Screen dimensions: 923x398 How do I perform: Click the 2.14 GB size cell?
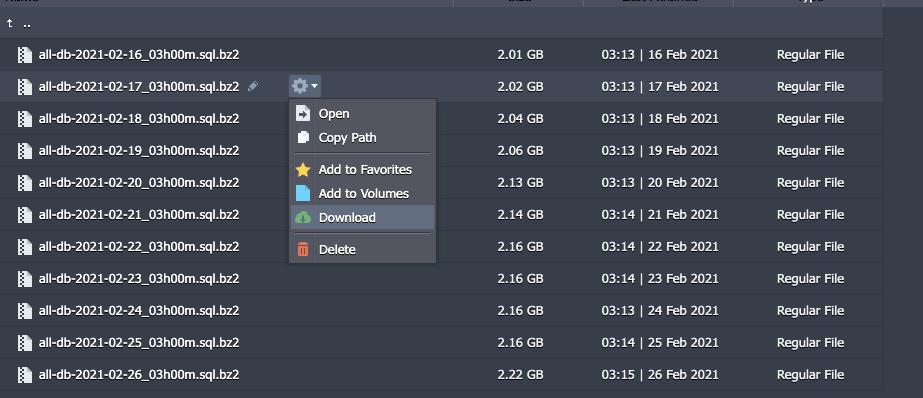(520, 214)
